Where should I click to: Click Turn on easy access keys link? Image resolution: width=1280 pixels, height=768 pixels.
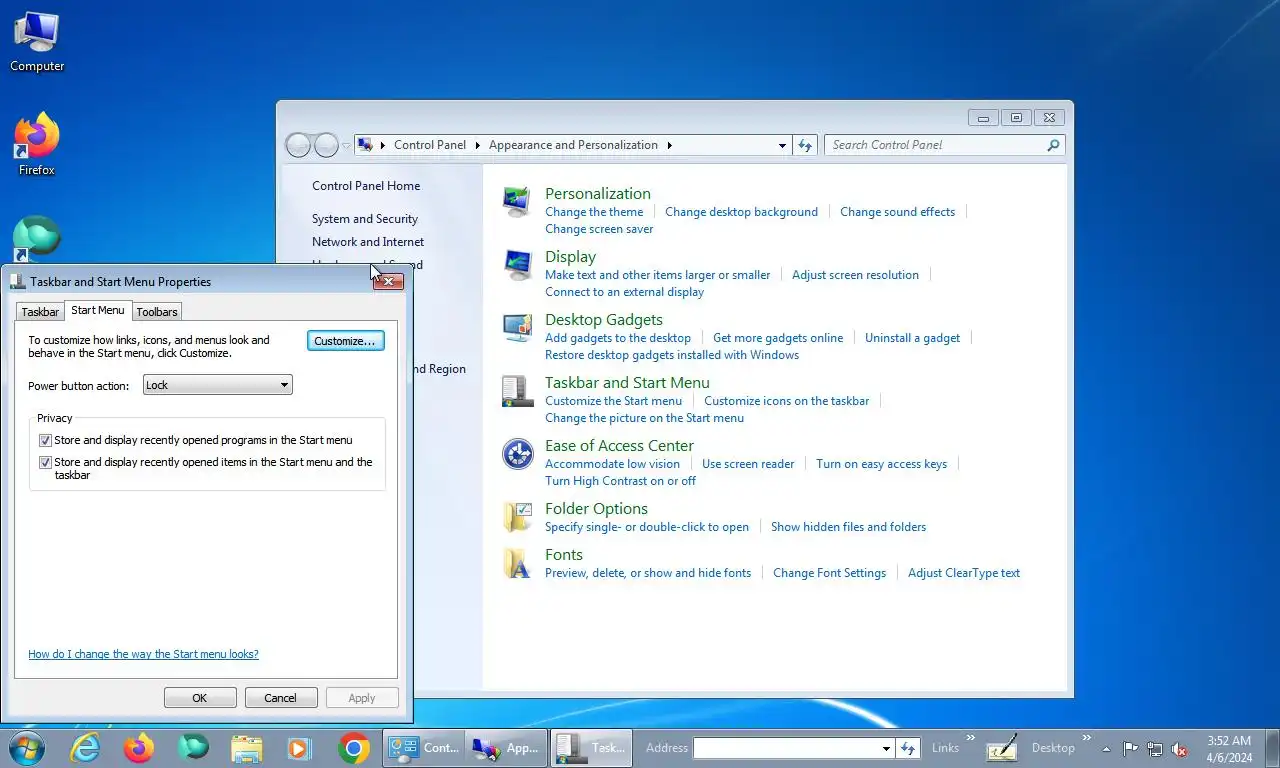pyautogui.click(x=881, y=464)
